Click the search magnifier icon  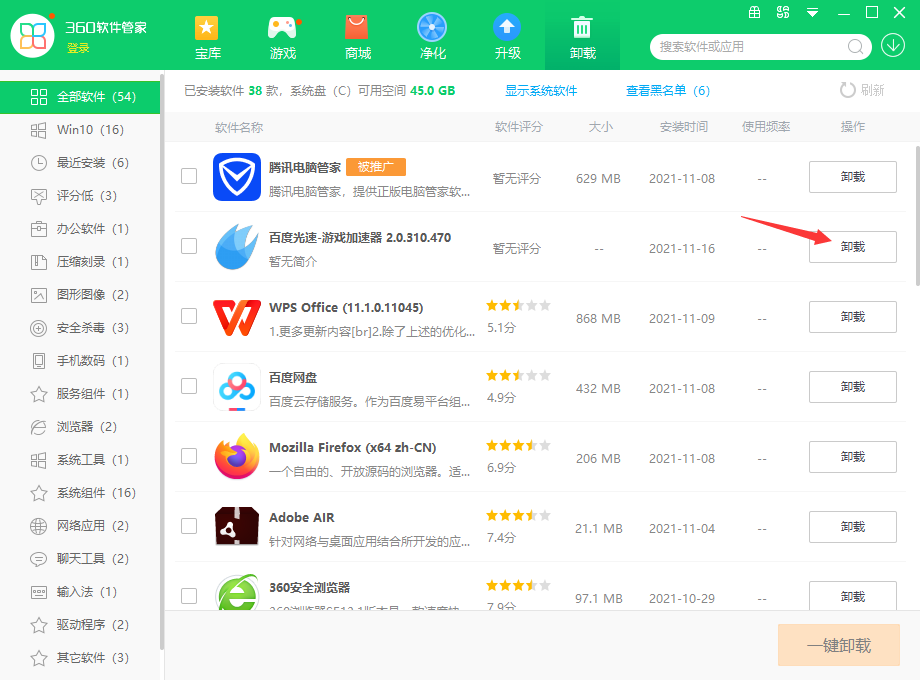coord(855,46)
